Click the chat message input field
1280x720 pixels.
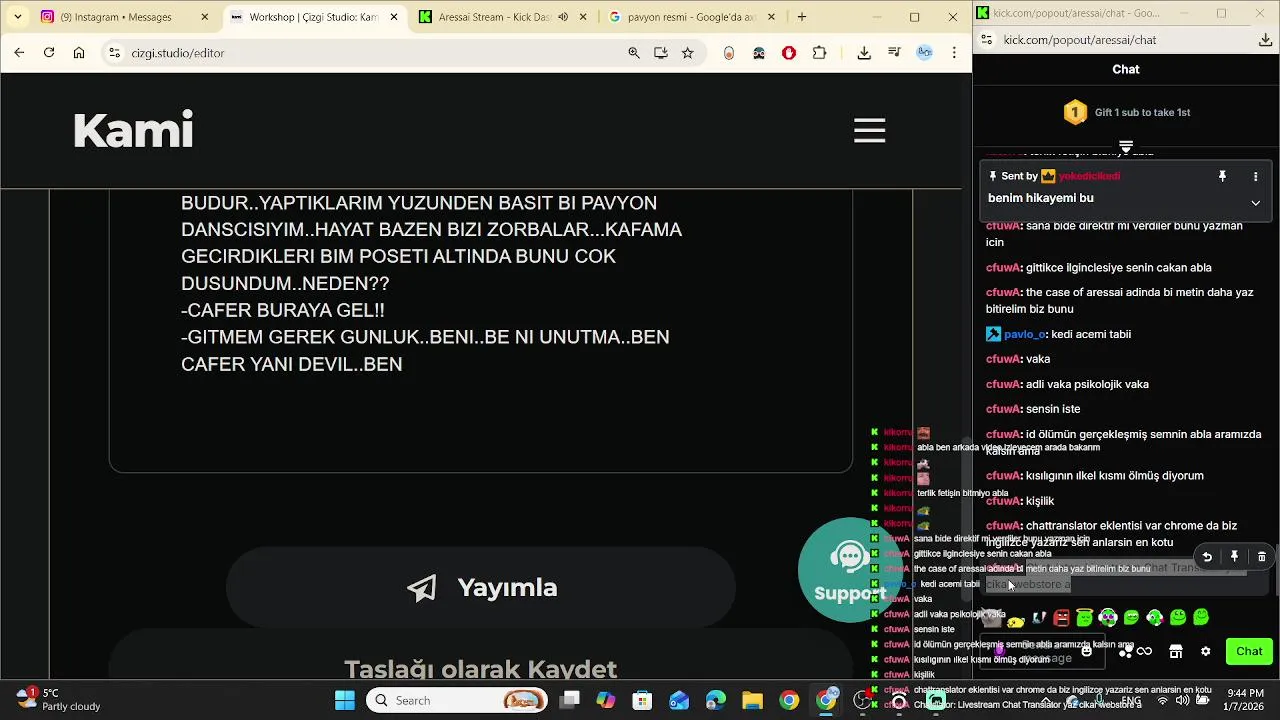pos(1042,652)
